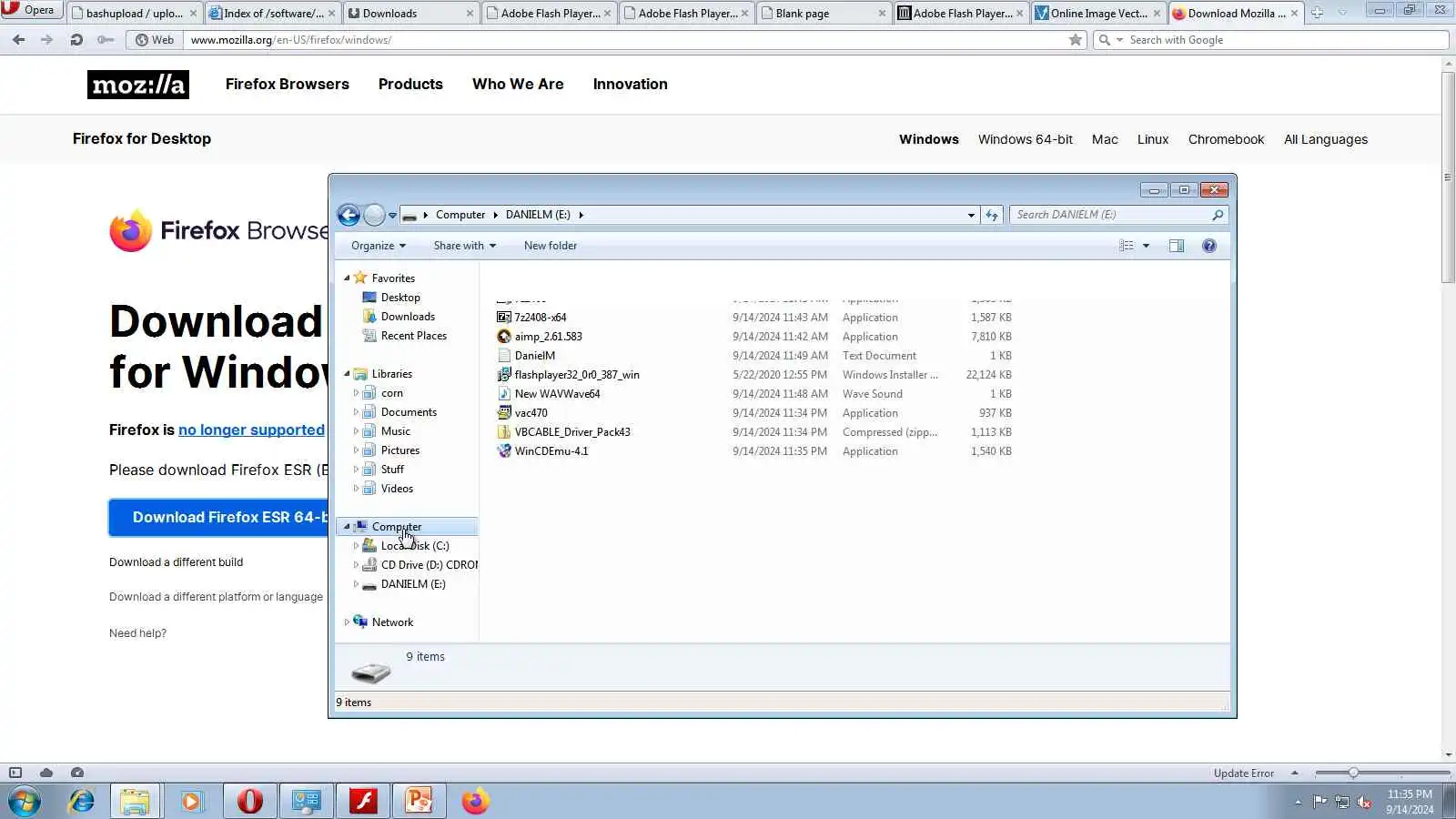The width and height of the screenshot is (1456, 819).
Task: Toggle the Explorer preview pane
Action: pos(1177,246)
